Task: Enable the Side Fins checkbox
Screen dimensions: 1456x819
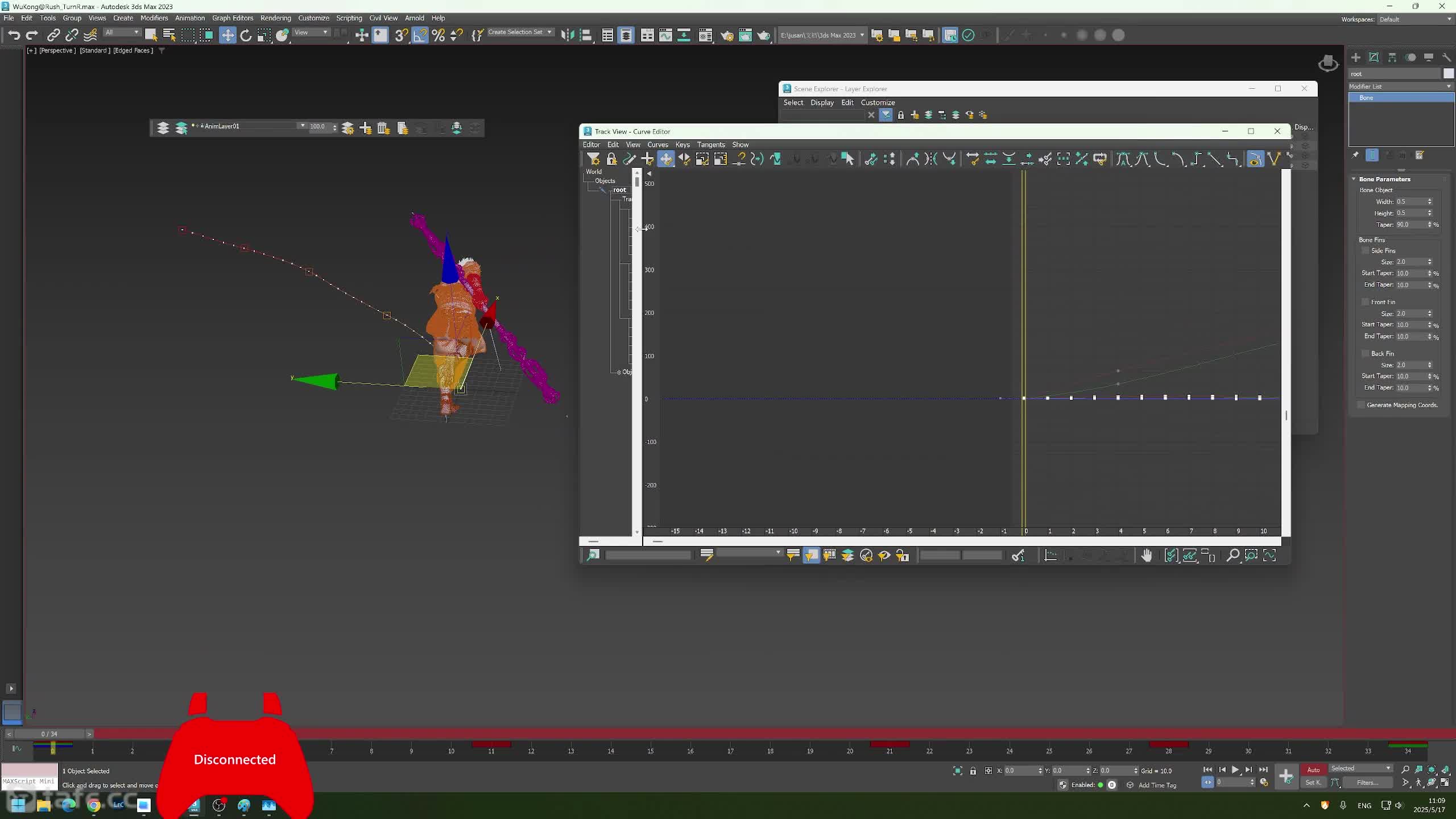Action: [1365, 250]
